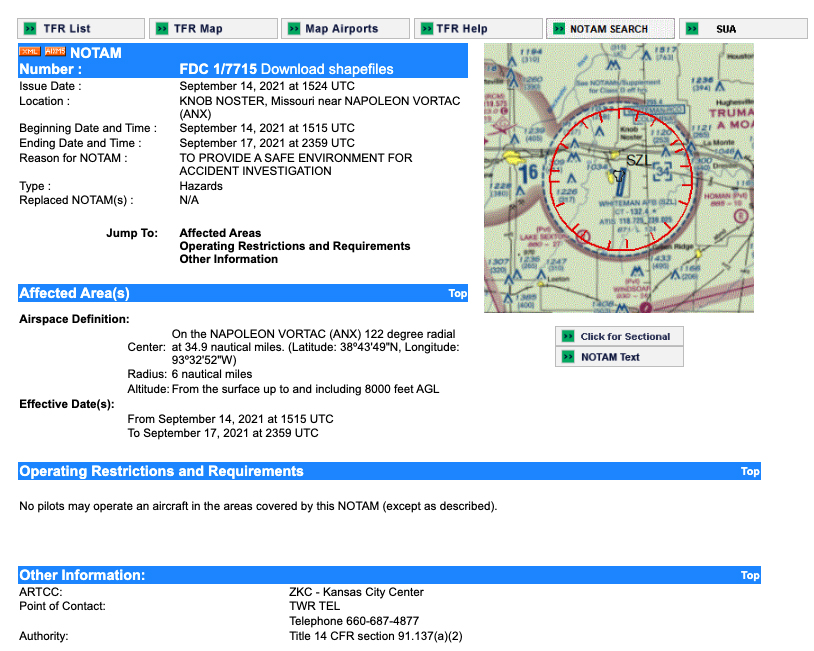Click the SUA button

(742, 29)
